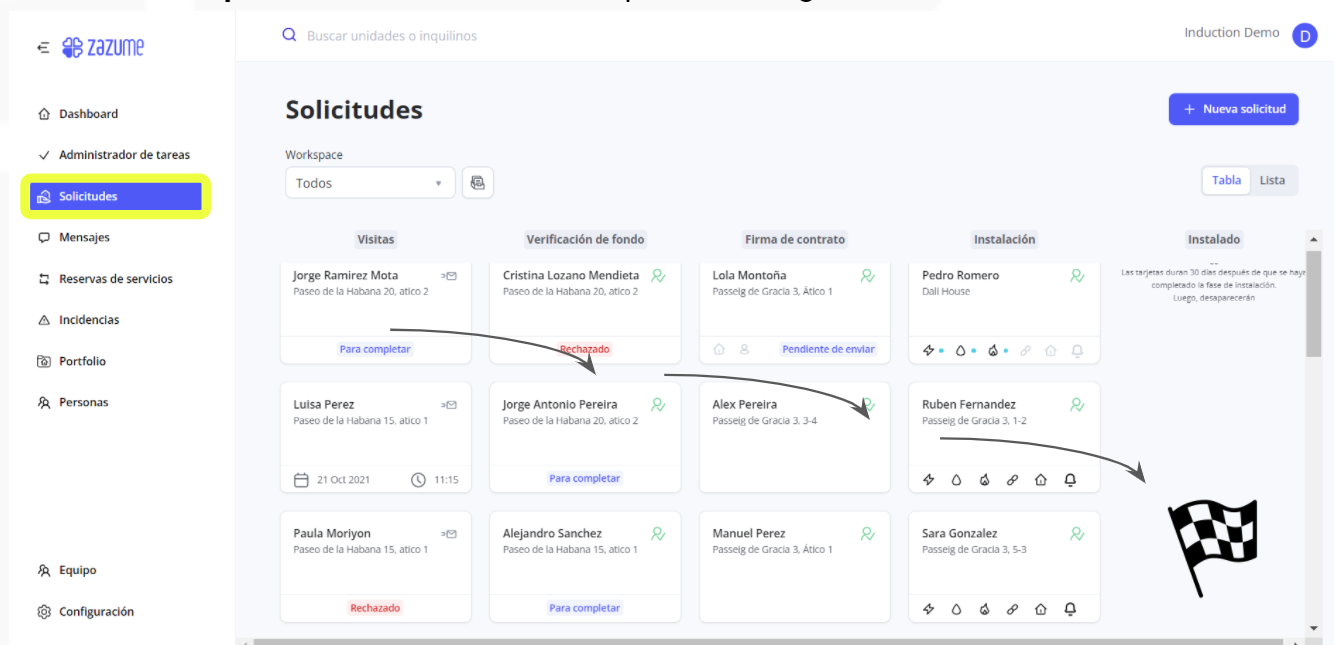
Task: Open Dashboard in the sidebar
Action: (x=88, y=114)
